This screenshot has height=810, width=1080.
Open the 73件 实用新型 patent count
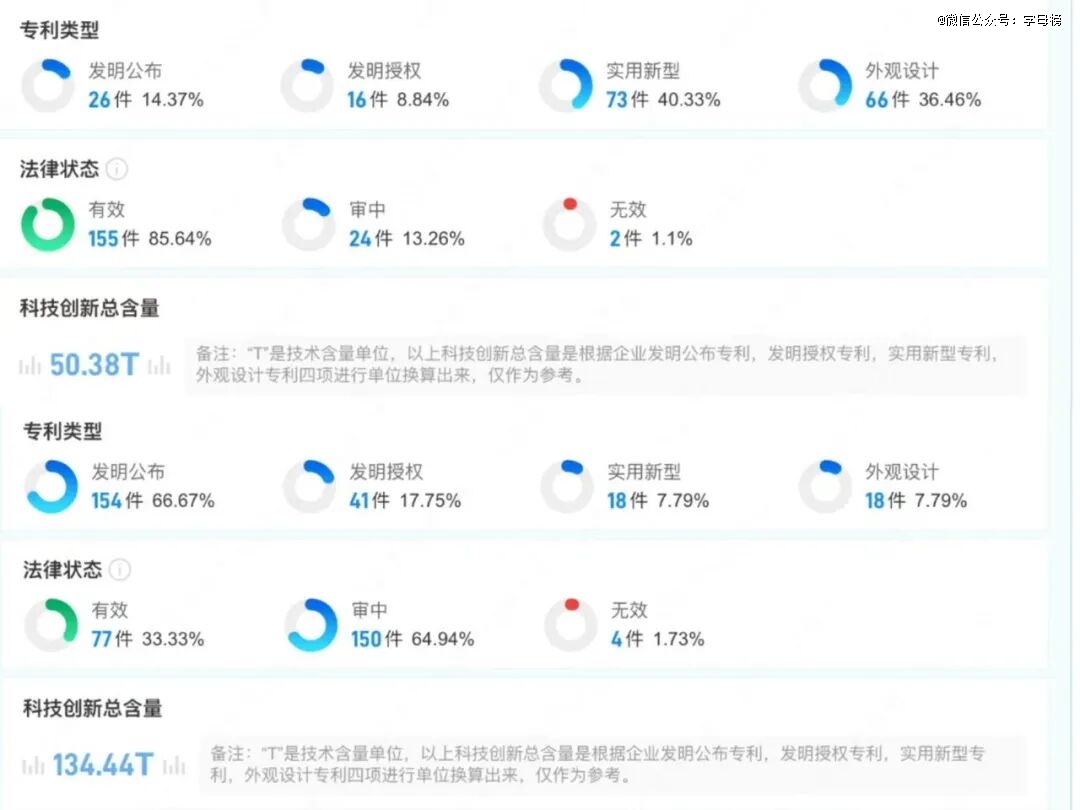[626, 100]
